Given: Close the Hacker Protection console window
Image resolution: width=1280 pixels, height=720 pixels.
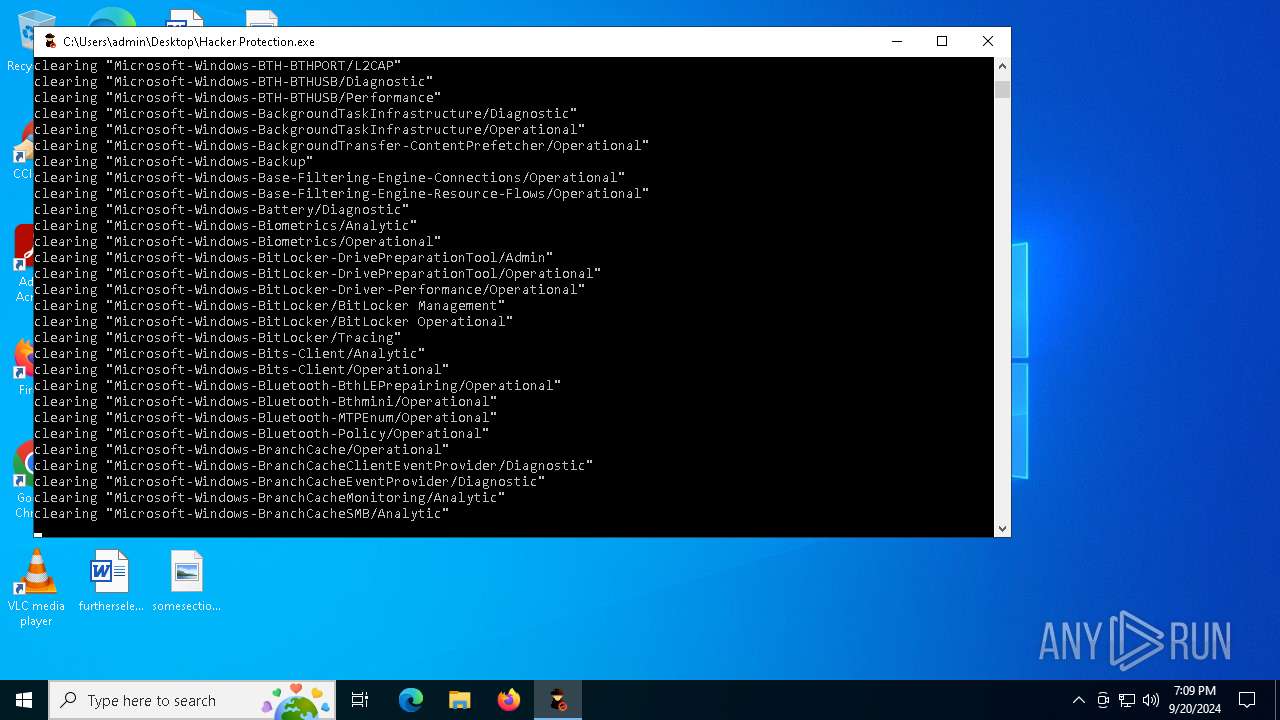Looking at the screenshot, I should click(x=988, y=41).
